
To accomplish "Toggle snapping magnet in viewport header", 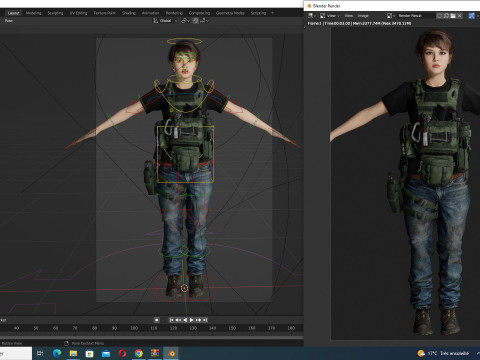I will [x=195, y=21].
